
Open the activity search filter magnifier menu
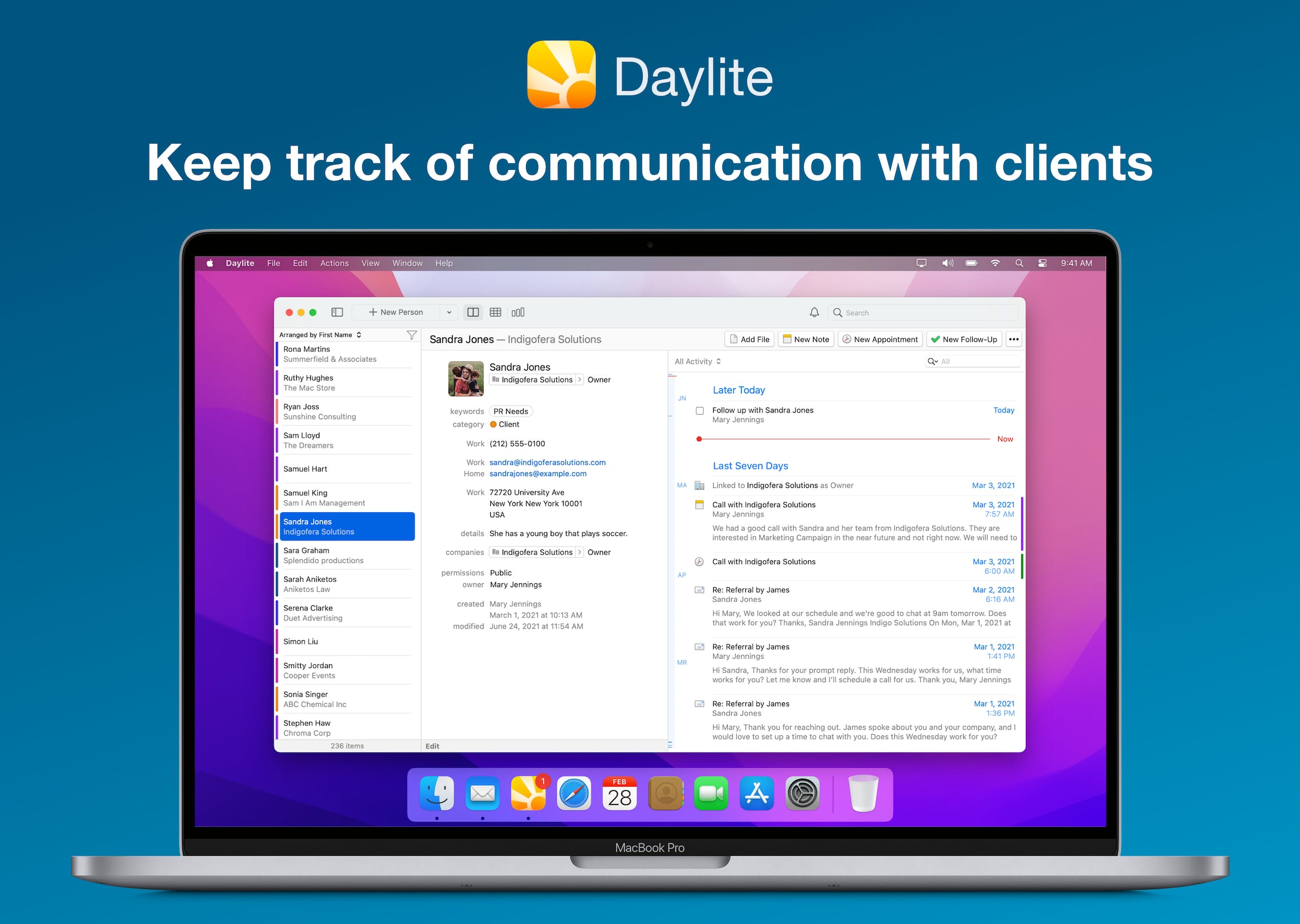click(933, 361)
